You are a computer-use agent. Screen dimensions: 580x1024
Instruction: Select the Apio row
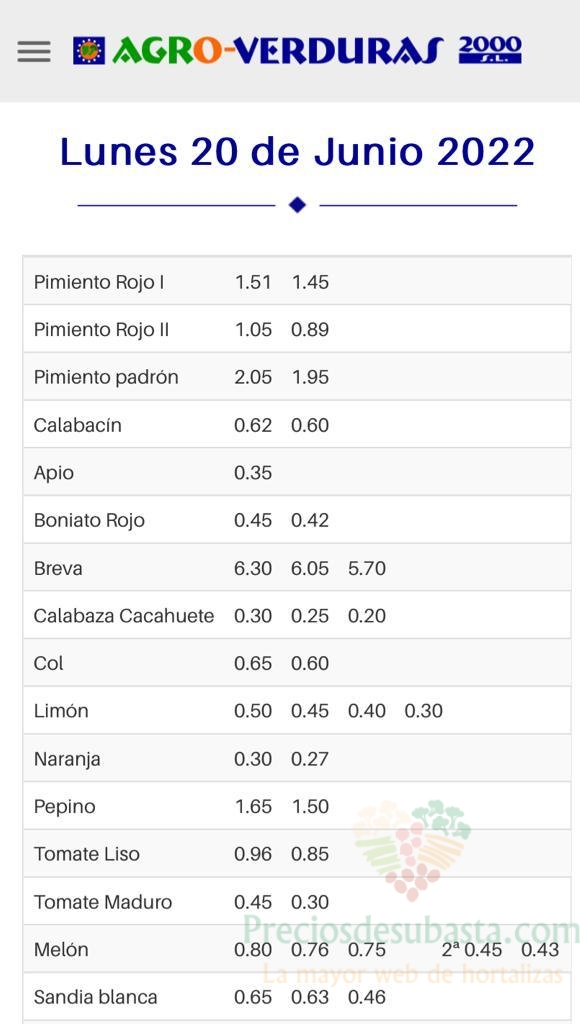point(297,472)
